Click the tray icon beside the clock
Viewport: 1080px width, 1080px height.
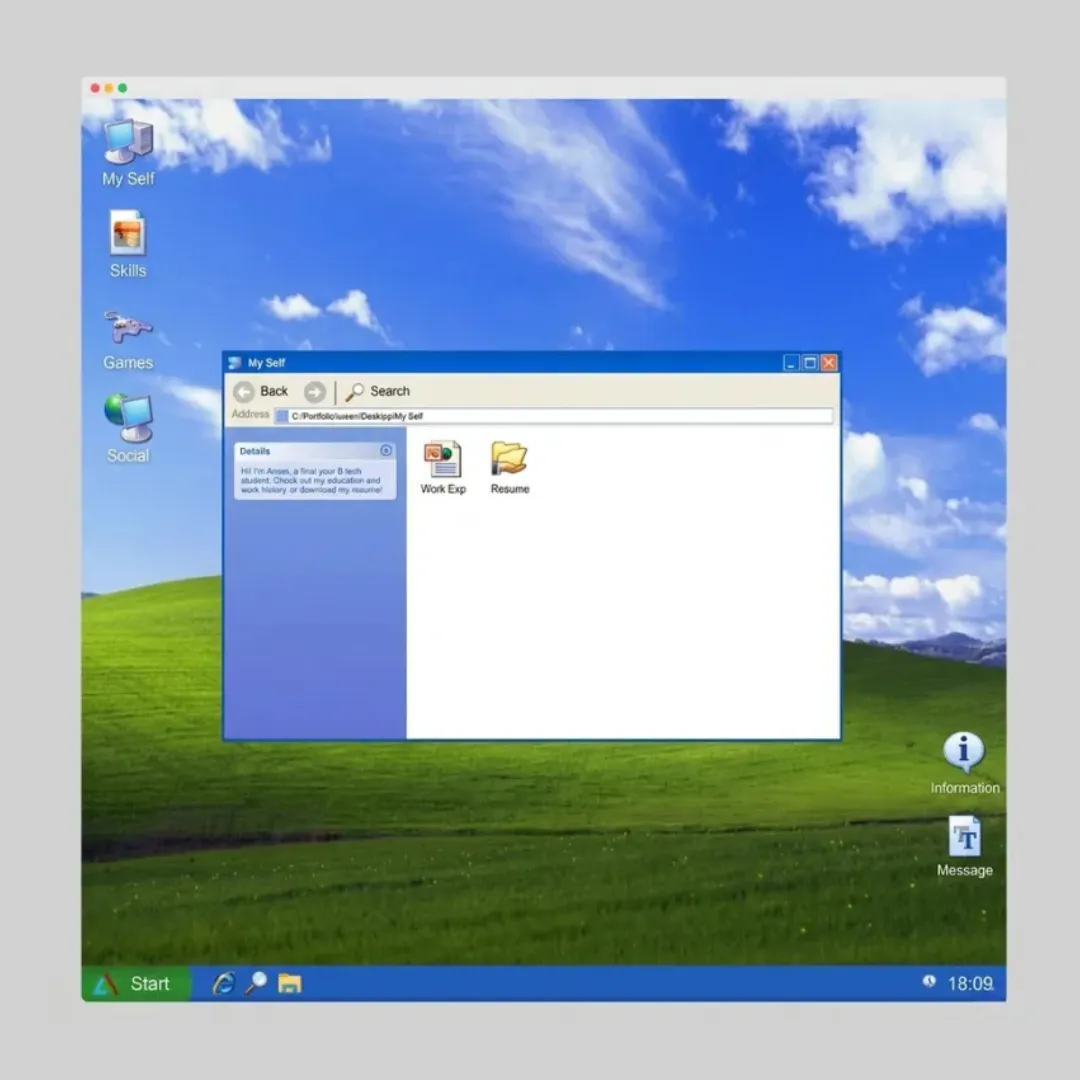click(x=929, y=981)
